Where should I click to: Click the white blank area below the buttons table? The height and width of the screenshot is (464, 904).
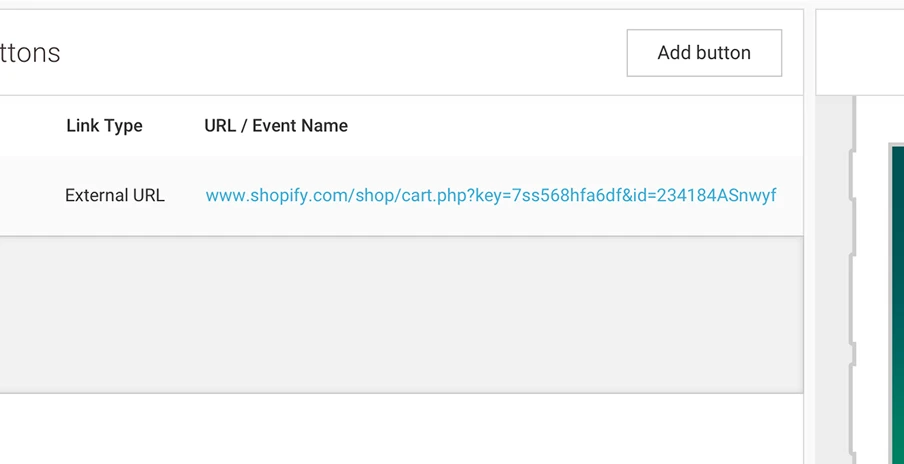point(400,430)
